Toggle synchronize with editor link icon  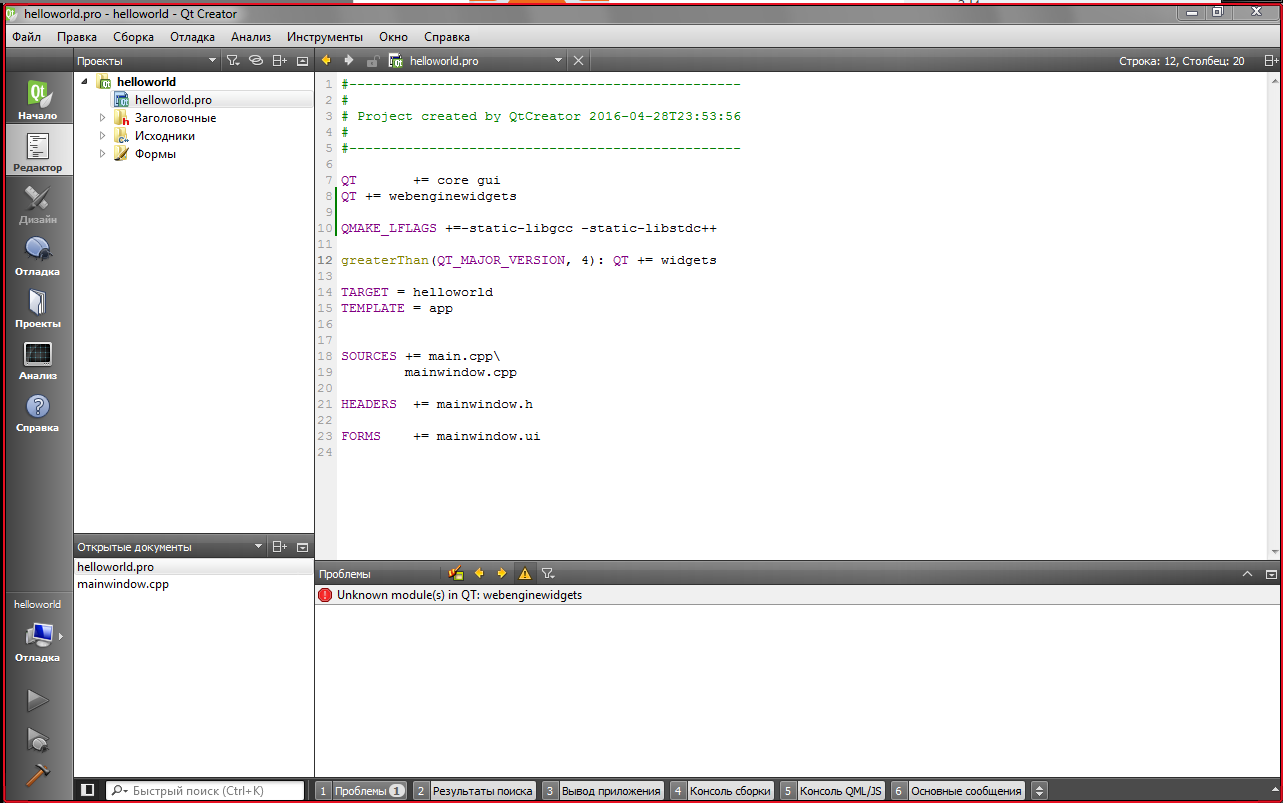point(256,61)
